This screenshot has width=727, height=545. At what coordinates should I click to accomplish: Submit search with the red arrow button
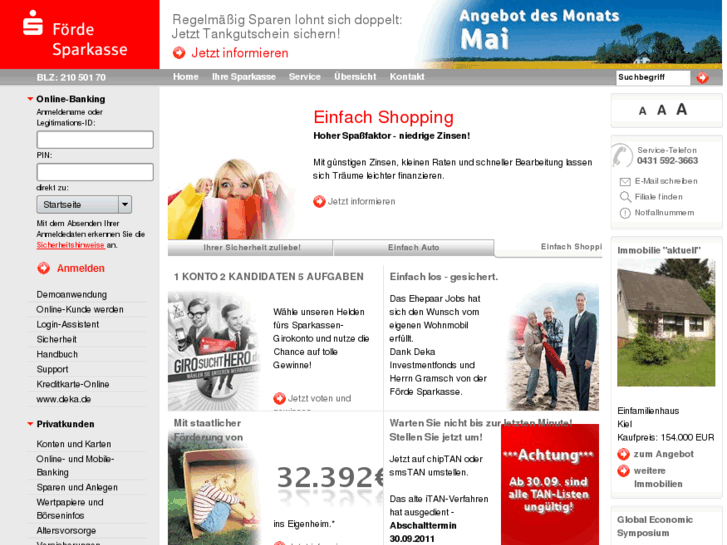click(x=702, y=77)
